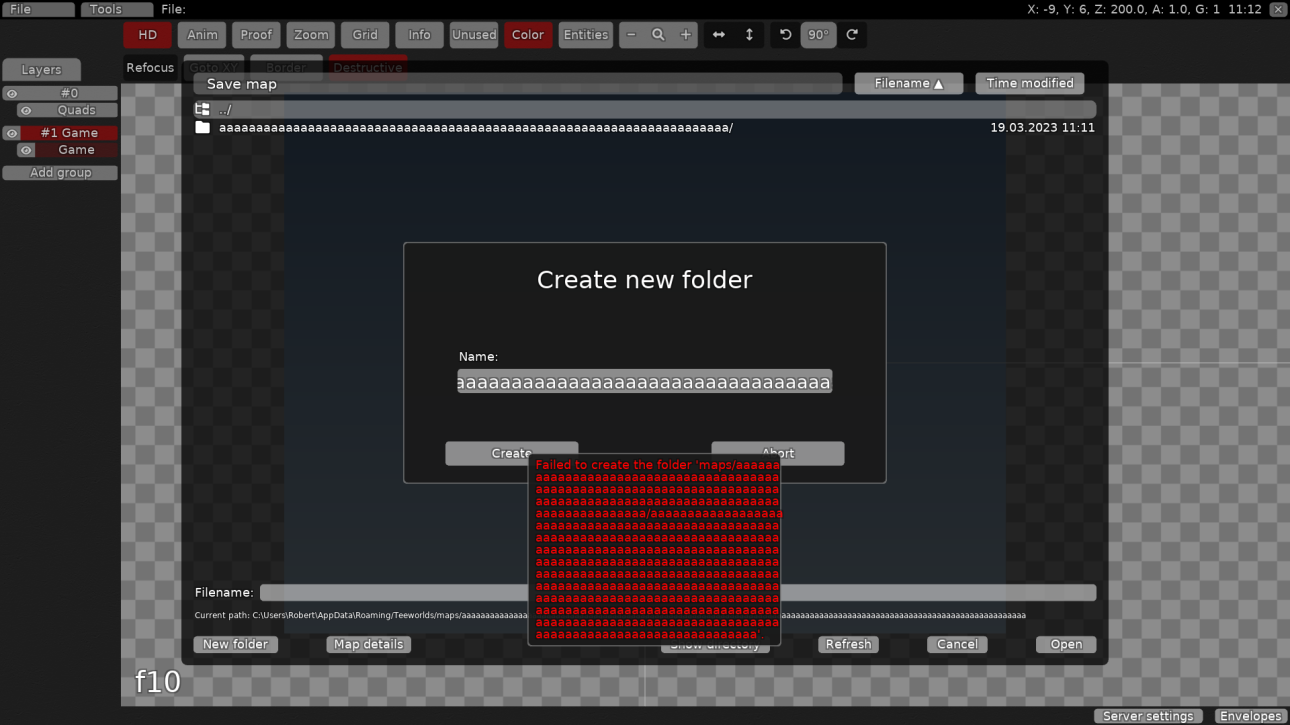Click the horizontal flip arrow icon
The width and height of the screenshot is (1290, 725).
(718, 34)
